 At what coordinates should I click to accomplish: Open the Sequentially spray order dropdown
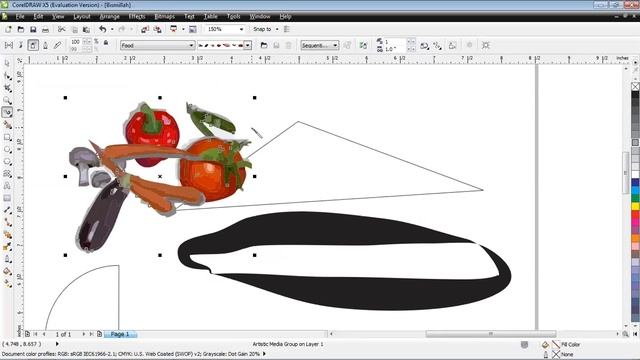point(320,45)
